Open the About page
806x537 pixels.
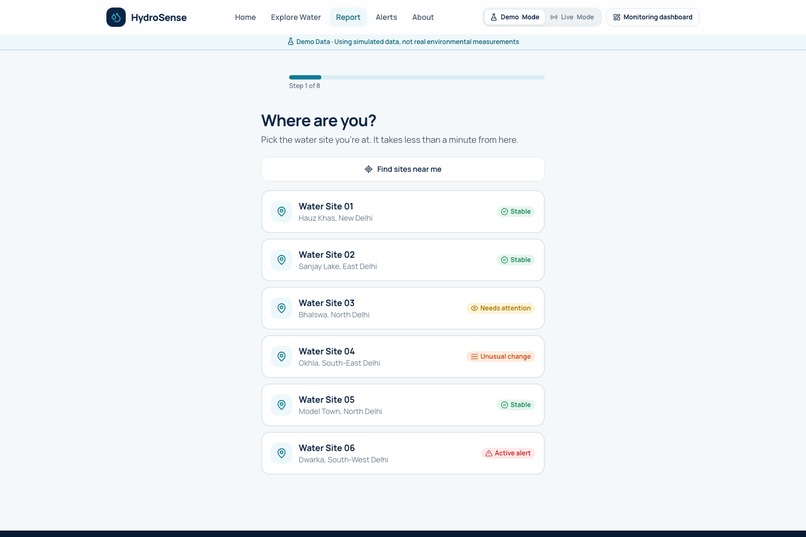click(x=423, y=17)
